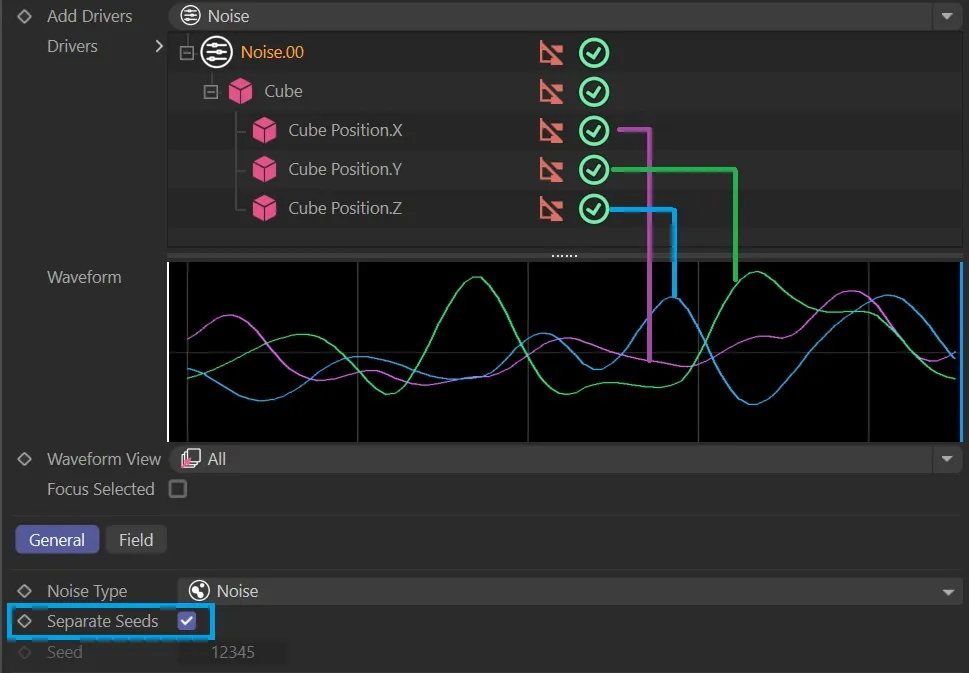Click the pink Cube object icon
This screenshot has height=673, width=969.
pos(240,92)
